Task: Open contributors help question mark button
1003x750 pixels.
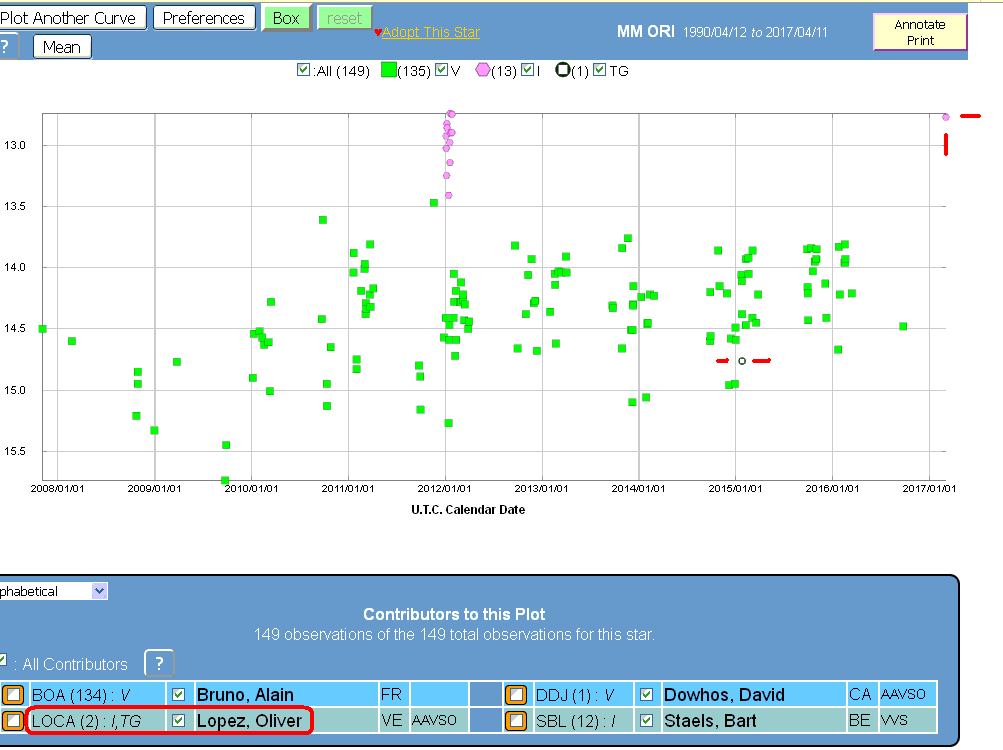Action: tap(160, 663)
